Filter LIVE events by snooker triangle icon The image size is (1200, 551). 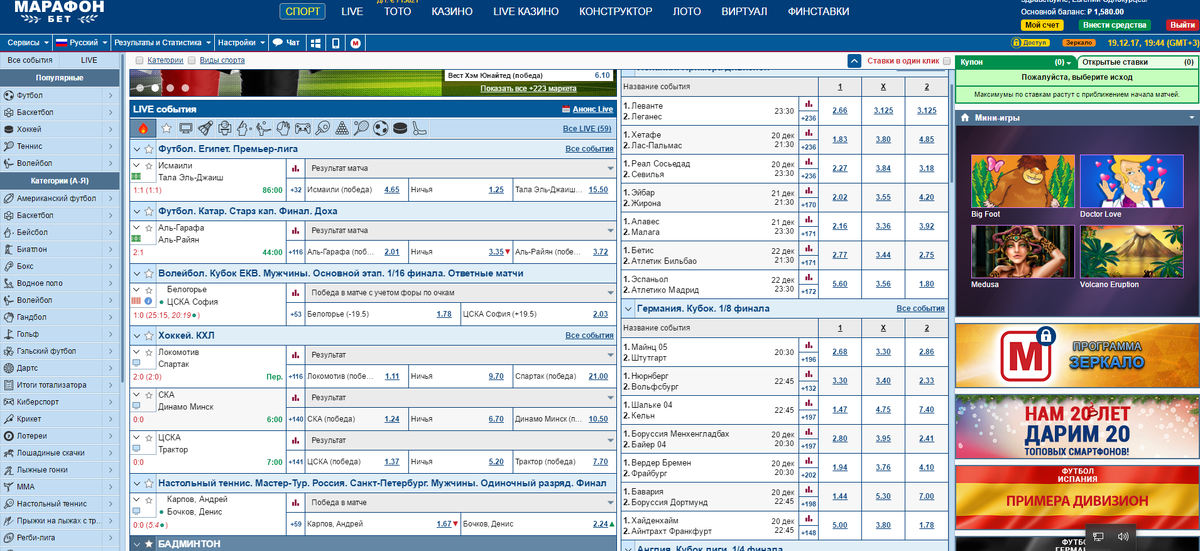click(x=341, y=128)
